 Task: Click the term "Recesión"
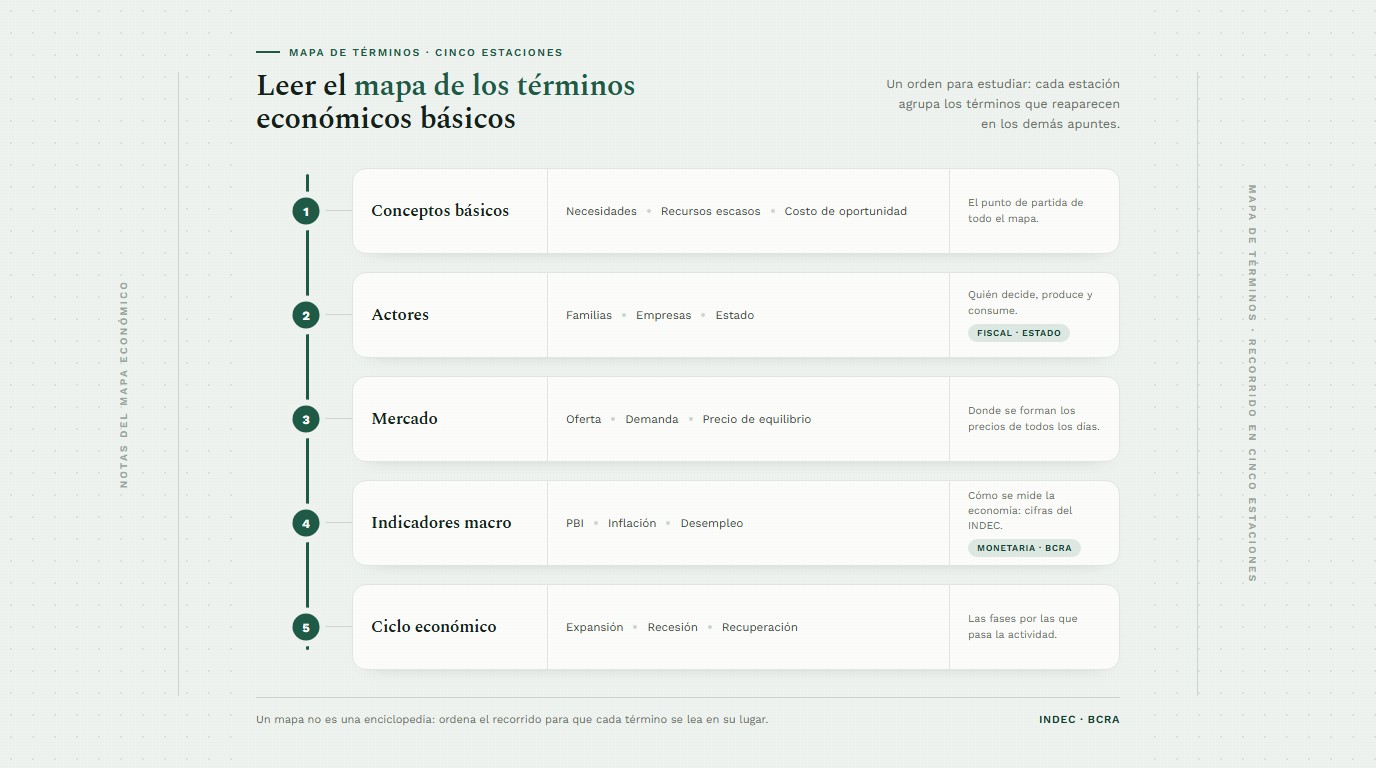673,627
